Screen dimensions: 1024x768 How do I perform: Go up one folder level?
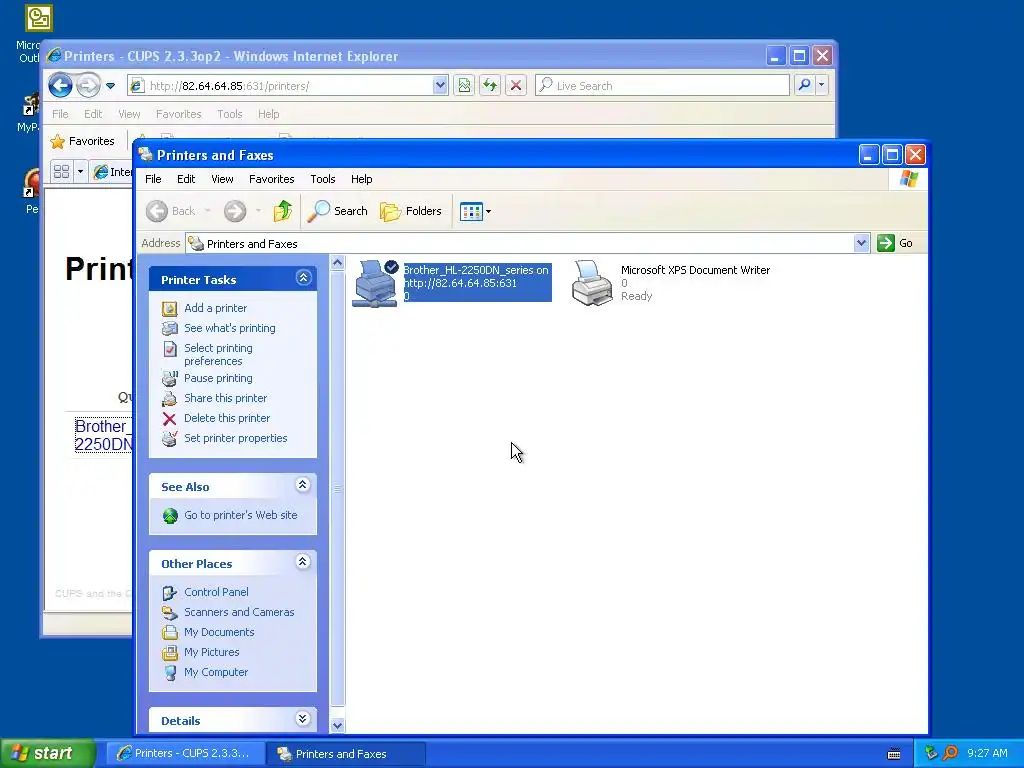[x=283, y=211]
